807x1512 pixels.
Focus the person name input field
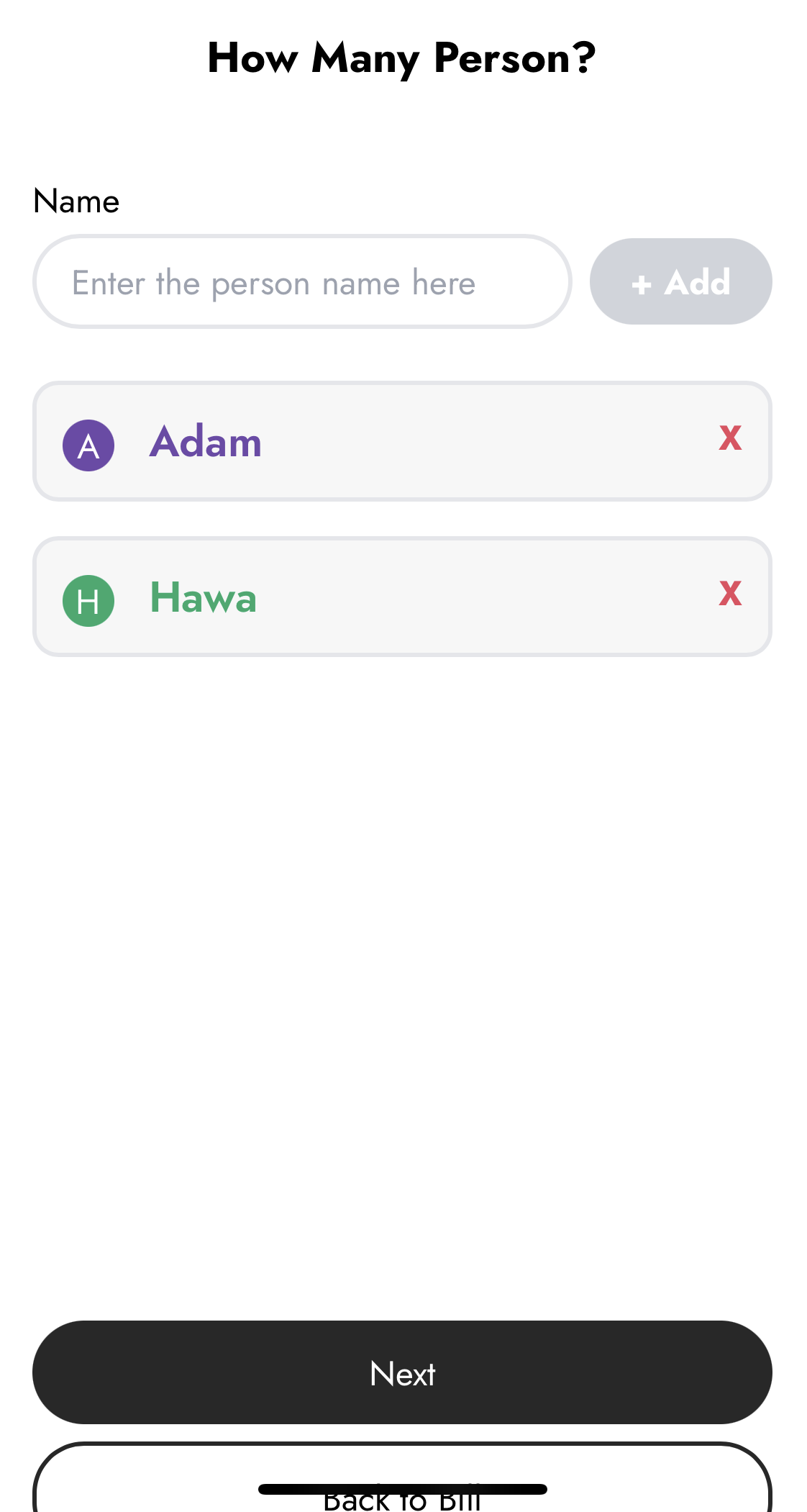(x=302, y=281)
